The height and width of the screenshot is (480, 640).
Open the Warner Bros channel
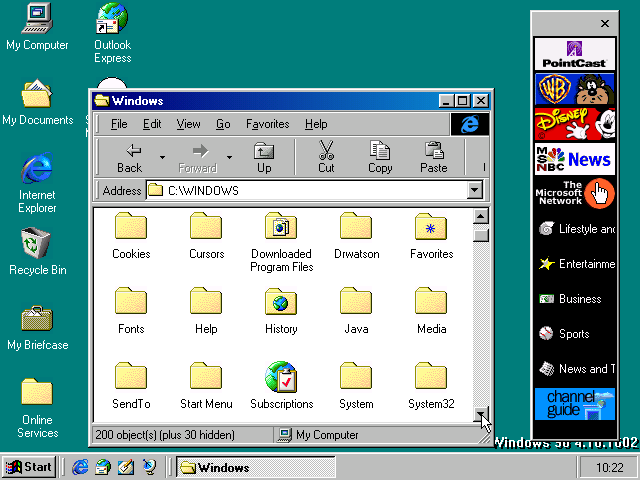(574, 89)
